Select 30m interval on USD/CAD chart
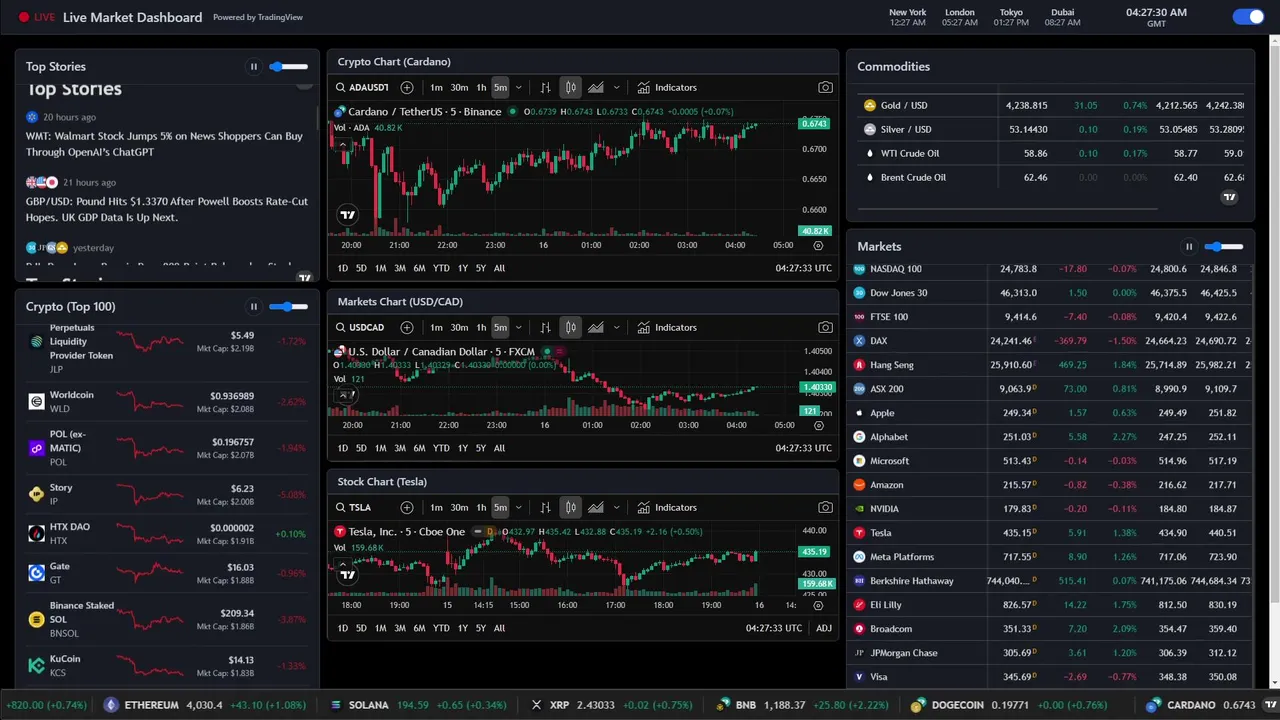 pyautogui.click(x=459, y=328)
